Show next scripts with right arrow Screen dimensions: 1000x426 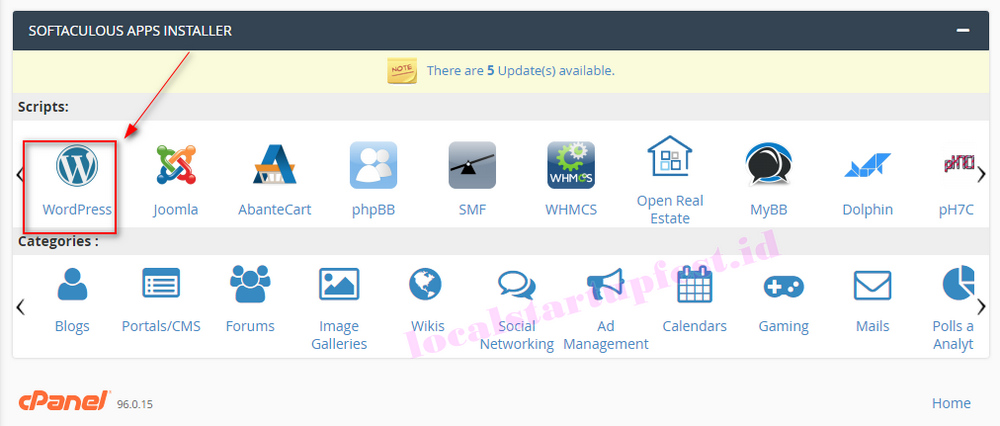(982, 174)
